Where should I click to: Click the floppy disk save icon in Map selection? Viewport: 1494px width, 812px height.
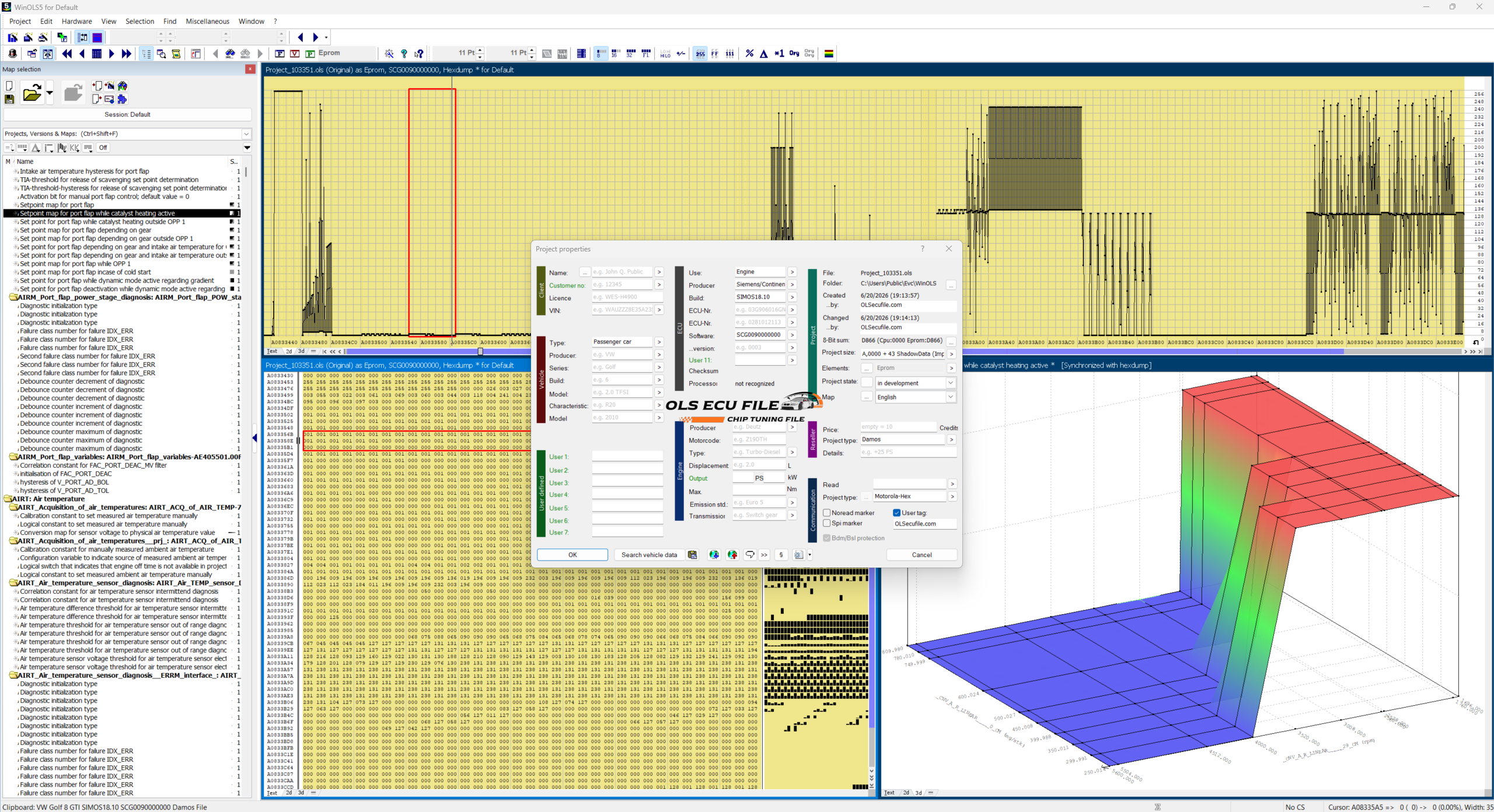coord(9,99)
